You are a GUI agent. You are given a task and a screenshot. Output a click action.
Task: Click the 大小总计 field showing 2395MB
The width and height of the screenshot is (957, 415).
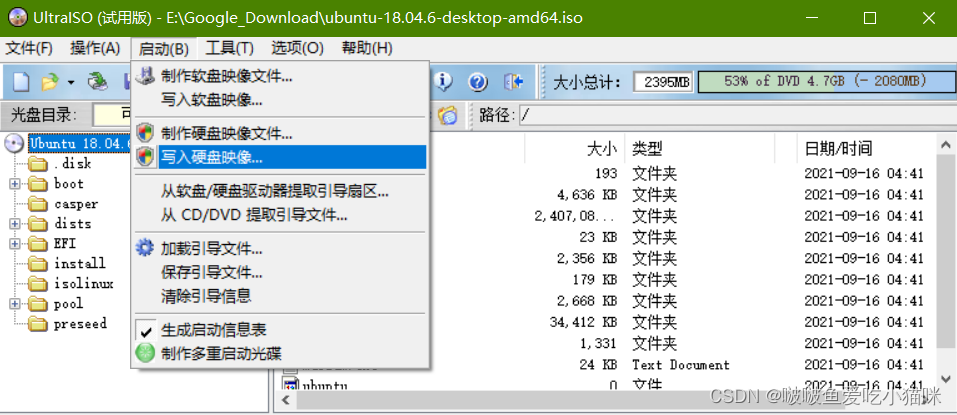(x=663, y=81)
